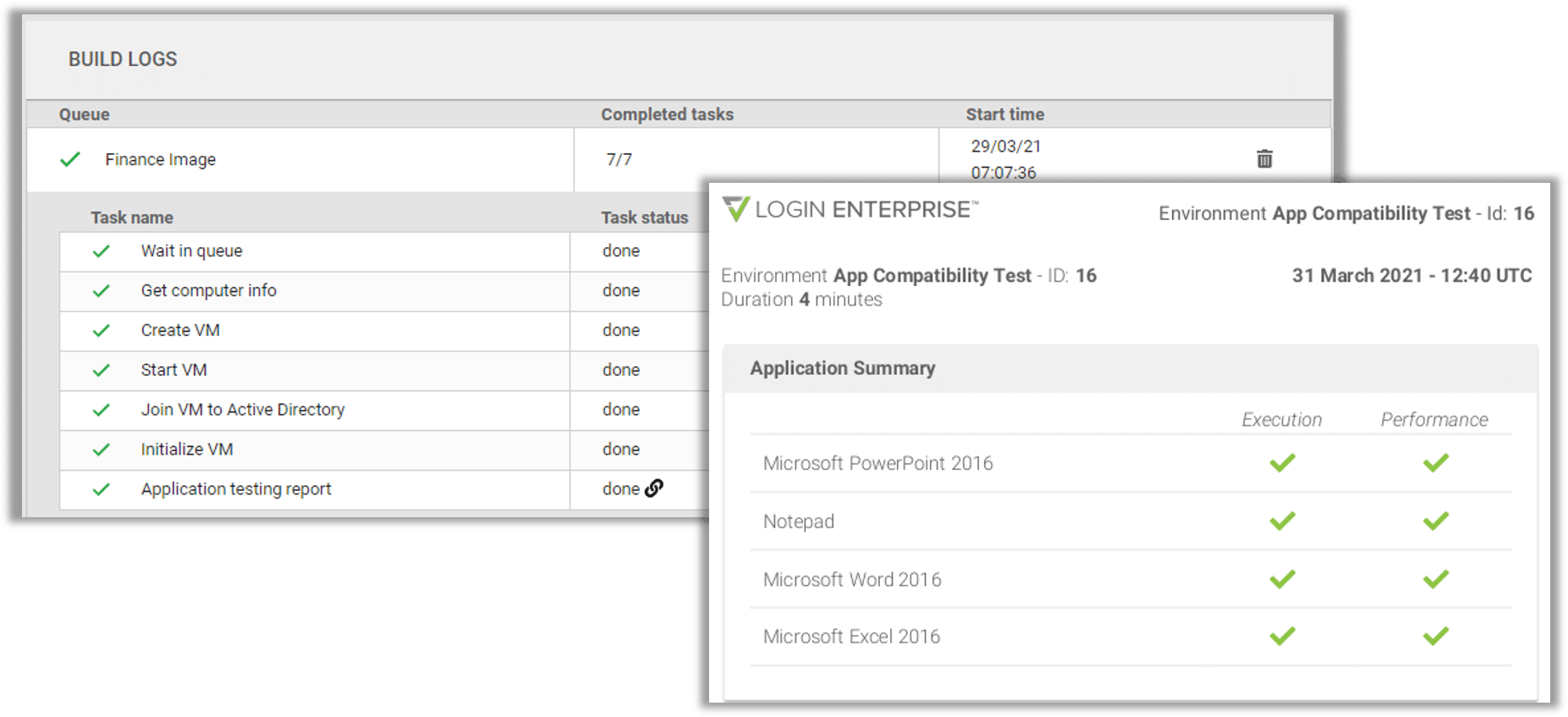Image resolution: width=1568 pixels, height=717 pixels.
Task: Click Word 2016 Performance checkmark
Action: point(1436,579)
